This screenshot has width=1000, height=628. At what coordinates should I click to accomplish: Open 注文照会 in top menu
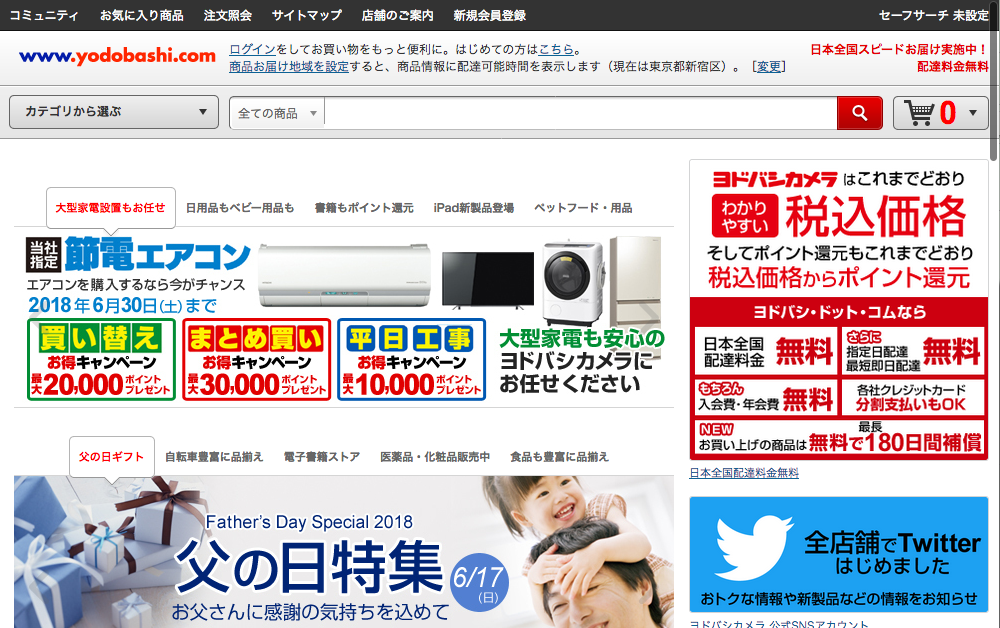pos(228,15)
